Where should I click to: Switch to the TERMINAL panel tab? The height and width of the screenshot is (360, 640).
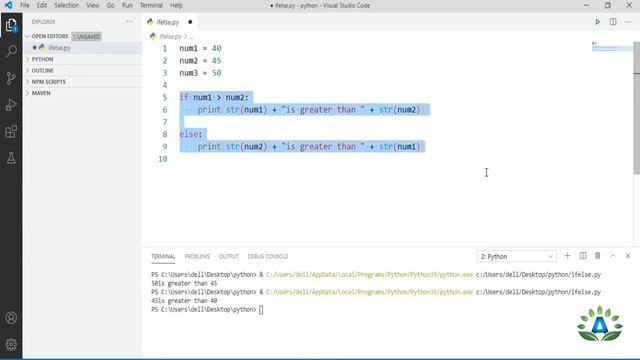click(163, 256)
